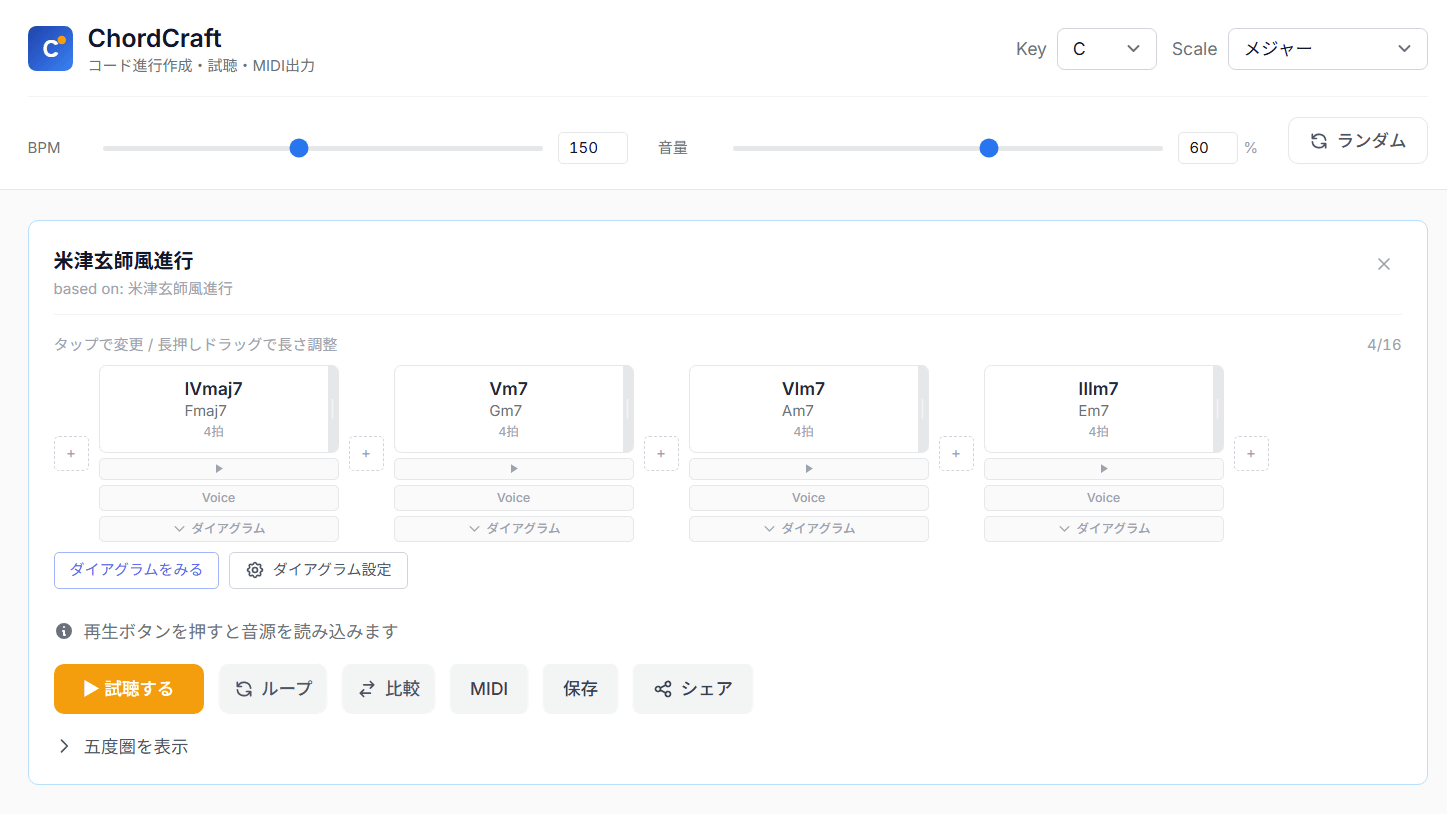Open the Scale dropdown showing メジャー

click(x=1327, y=49)
